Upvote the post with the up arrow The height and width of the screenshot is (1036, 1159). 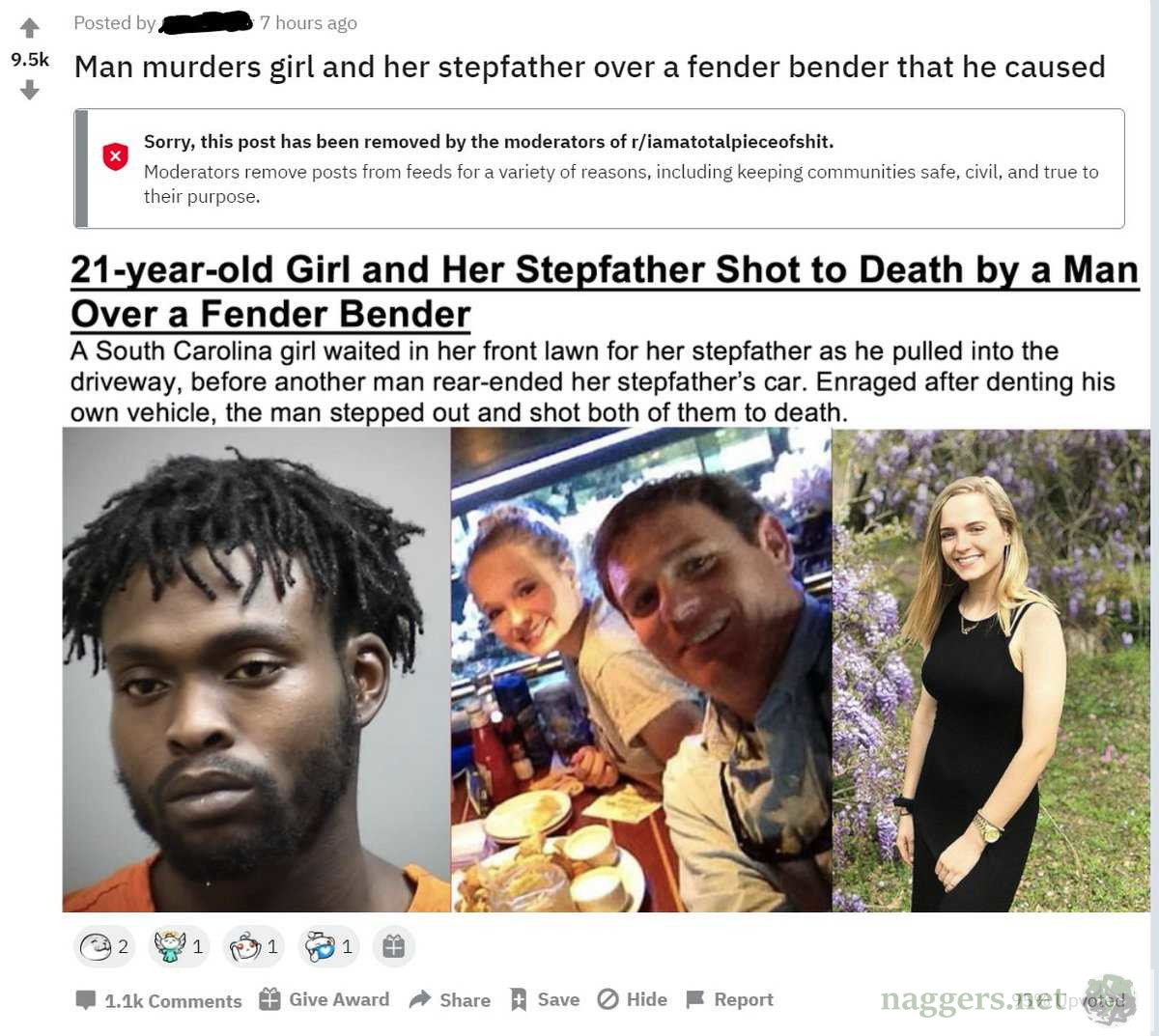[29, 28]
